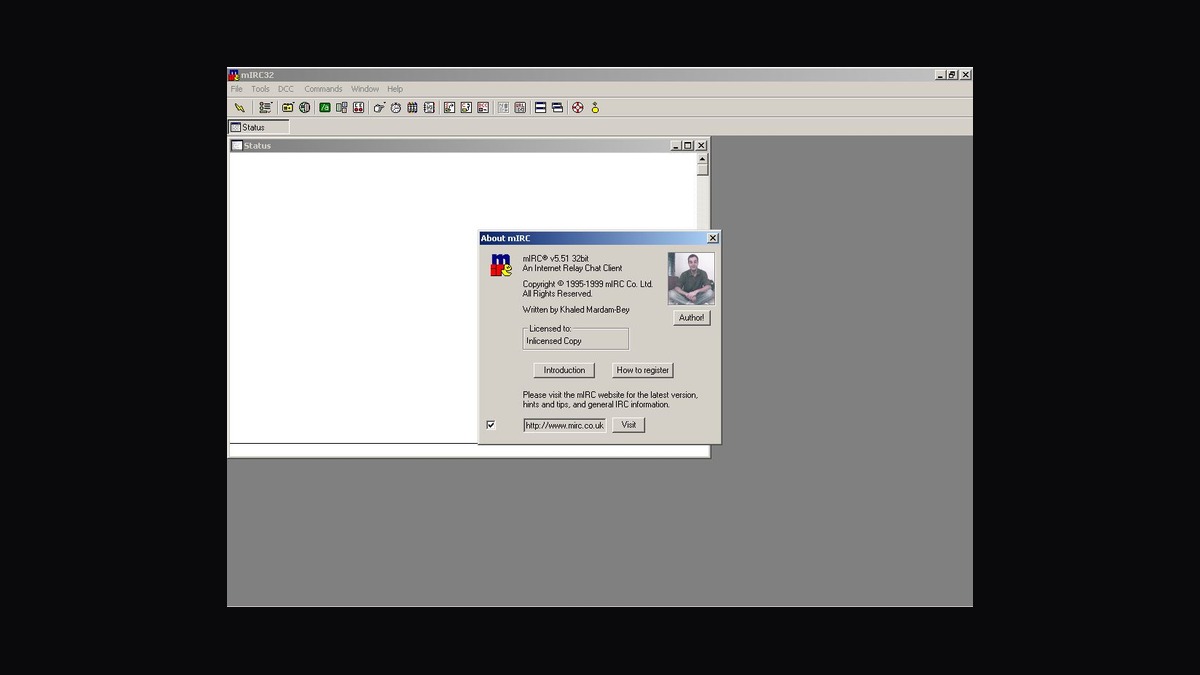1200x675 pixels.
Task: Open the Tools menu
Action: tap(260, 89)
